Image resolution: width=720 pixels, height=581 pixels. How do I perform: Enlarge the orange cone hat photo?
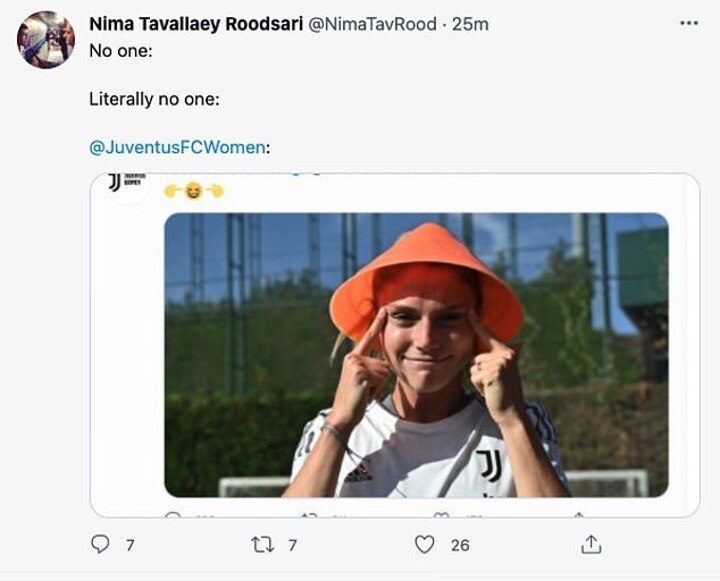pyautogui.click(x=415, y=355)
